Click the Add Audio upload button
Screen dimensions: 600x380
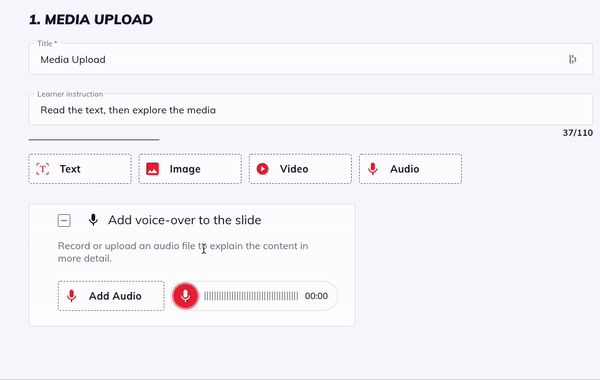pyautogui.click(x=111, y=296)
